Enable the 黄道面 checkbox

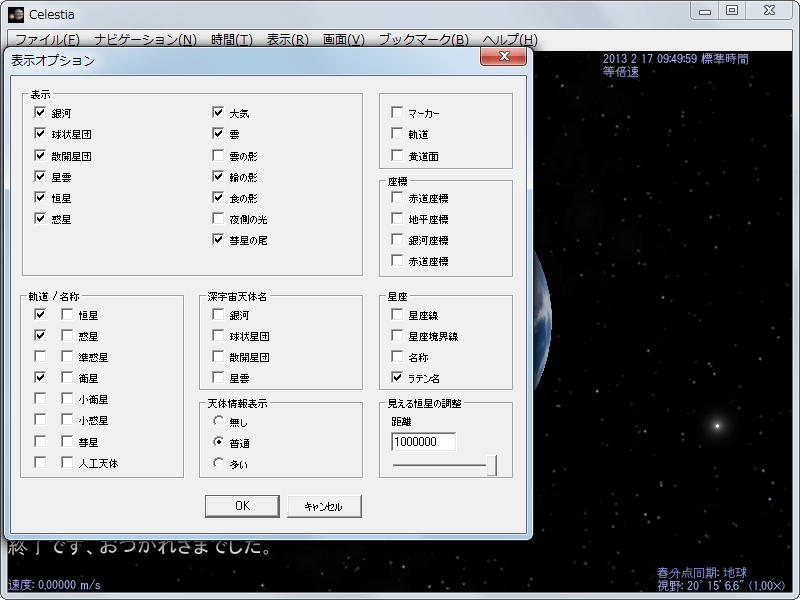click(x=397, y=156)
